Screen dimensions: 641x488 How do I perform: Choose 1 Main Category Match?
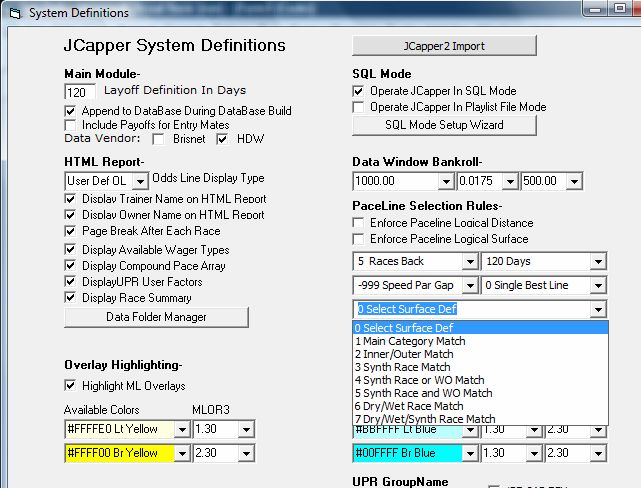click(x=480, y=341)
